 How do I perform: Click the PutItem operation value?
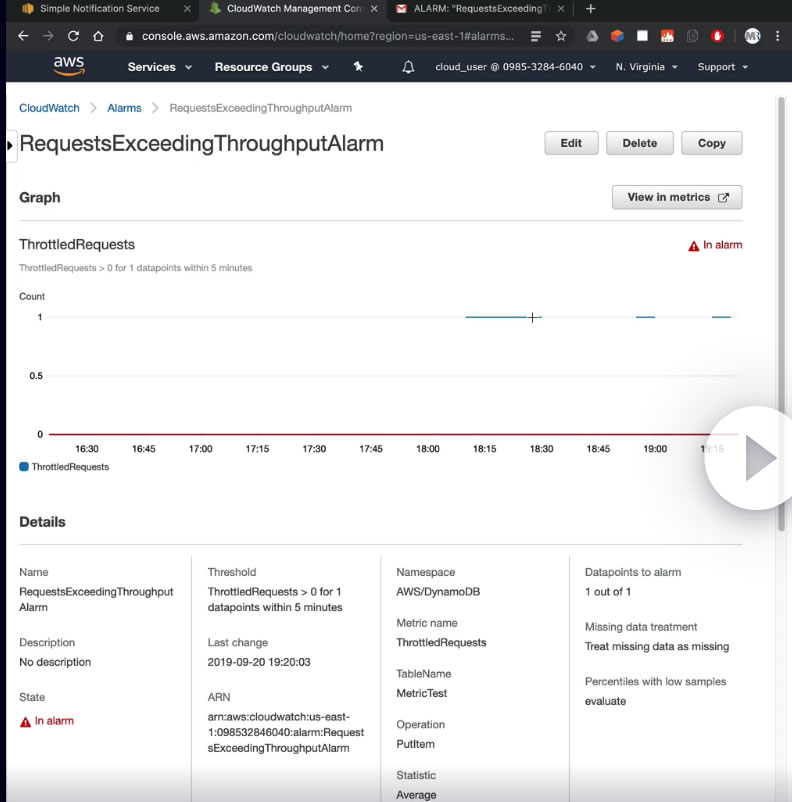click(415, 744)
